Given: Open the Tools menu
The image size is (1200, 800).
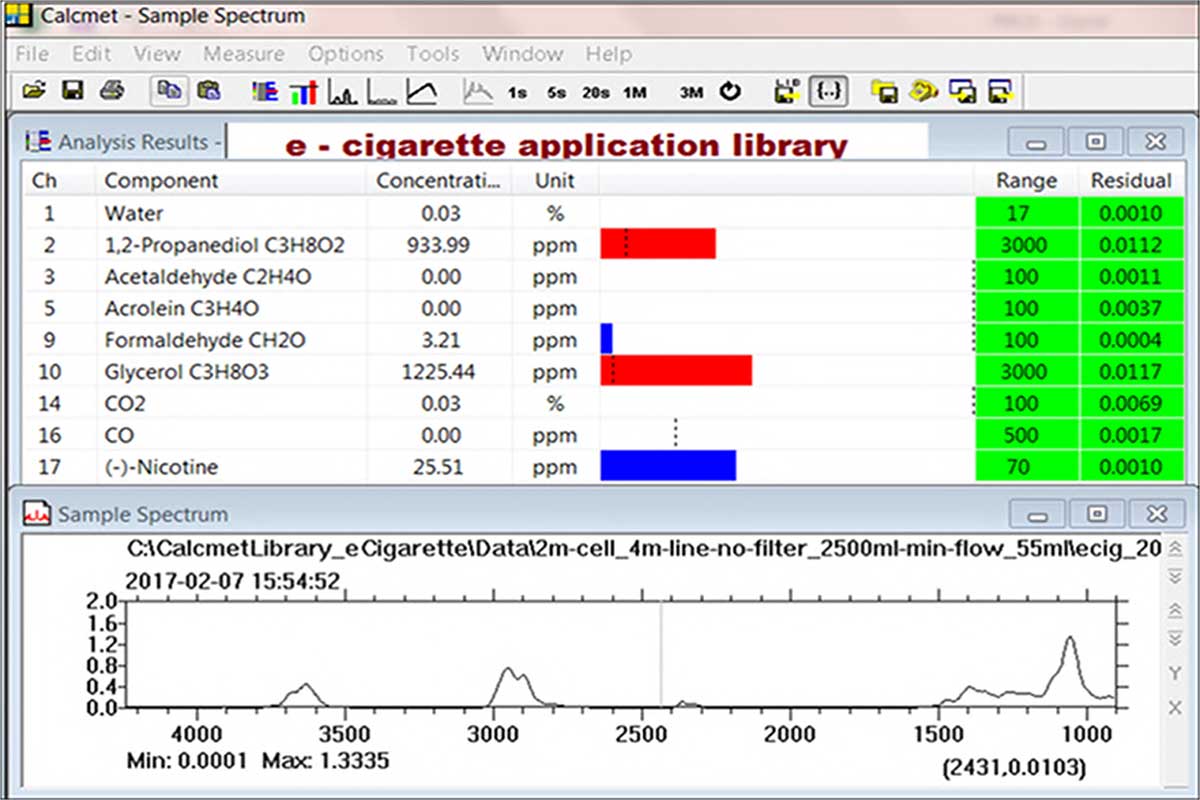Looking at the screenshot, I should click(x=432, y=54).
